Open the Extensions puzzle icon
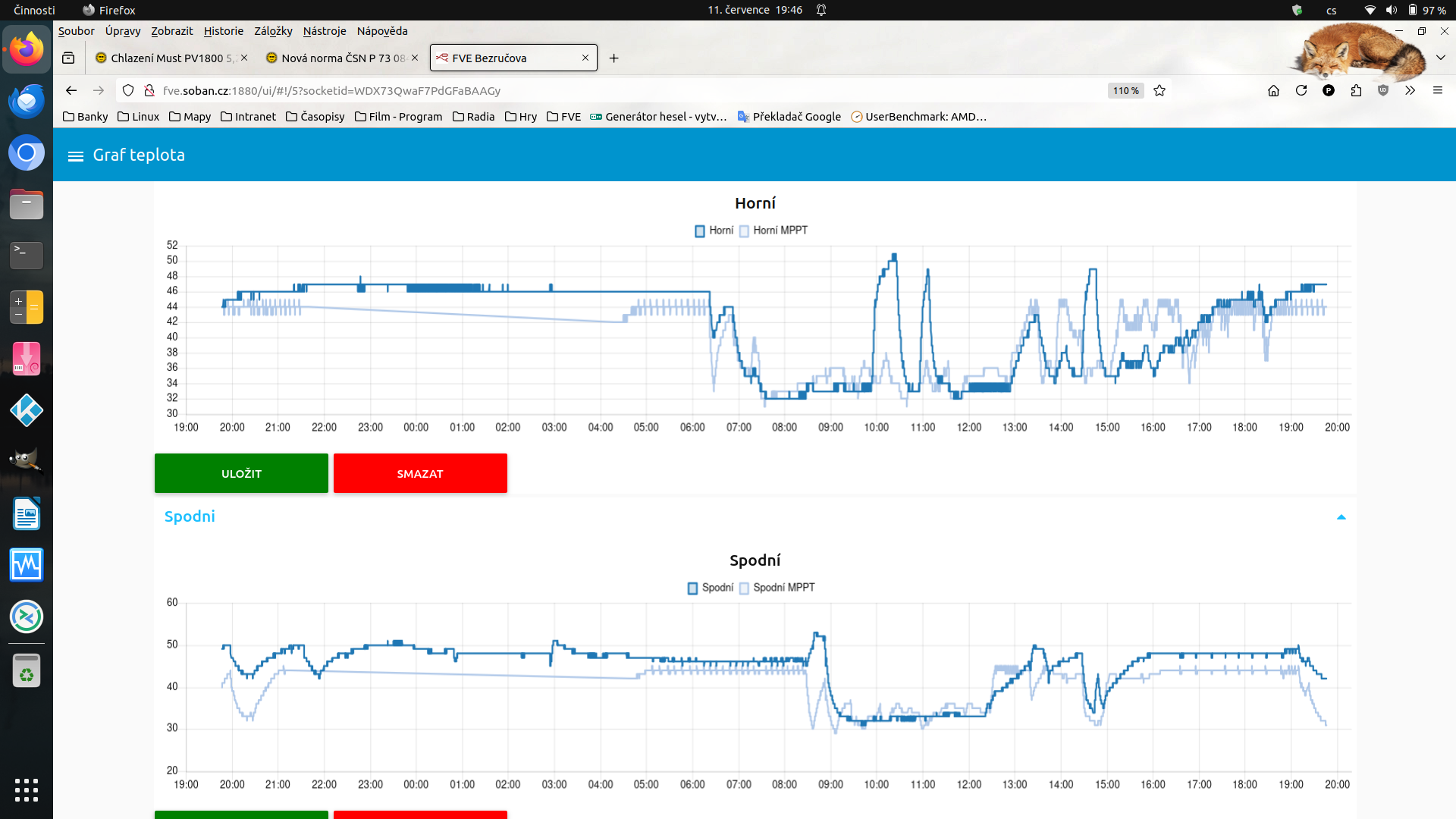The width and height of the screenshot is (1456, 819). (x=1356, y=91)
